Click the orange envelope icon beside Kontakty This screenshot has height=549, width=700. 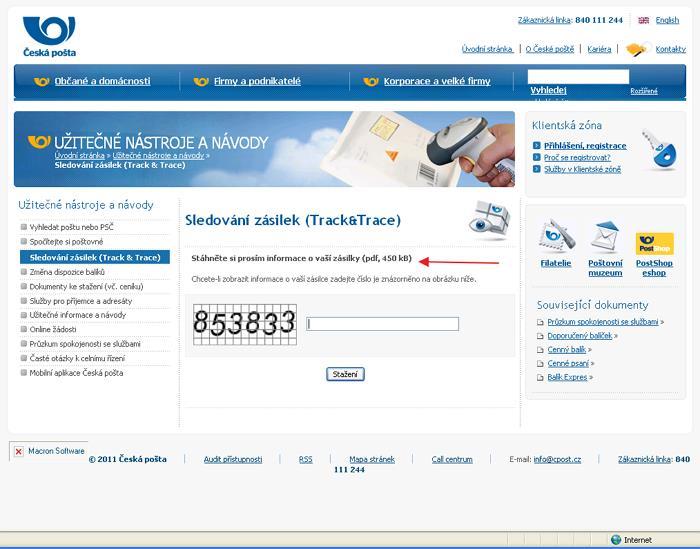636,49
